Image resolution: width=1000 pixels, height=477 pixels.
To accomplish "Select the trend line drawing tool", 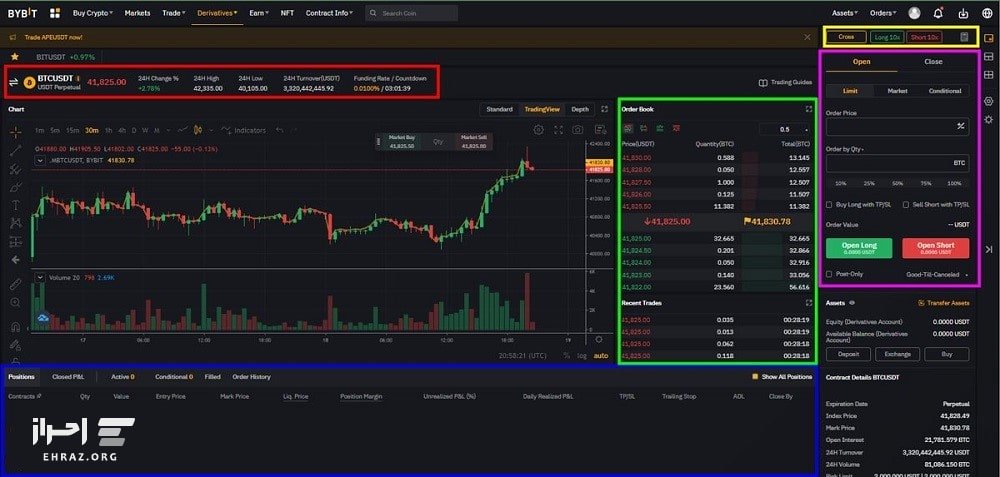I will pos(16,150).
